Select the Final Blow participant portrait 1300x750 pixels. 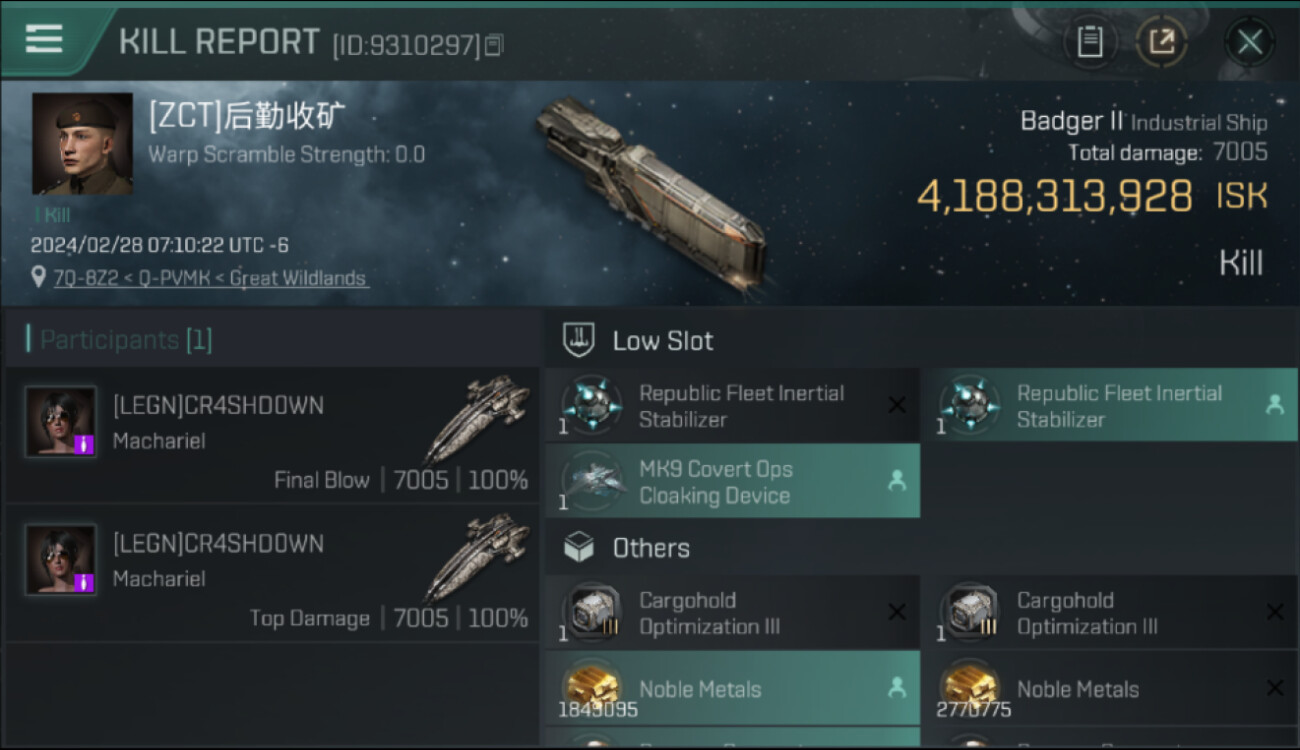[x=61, y=422]
